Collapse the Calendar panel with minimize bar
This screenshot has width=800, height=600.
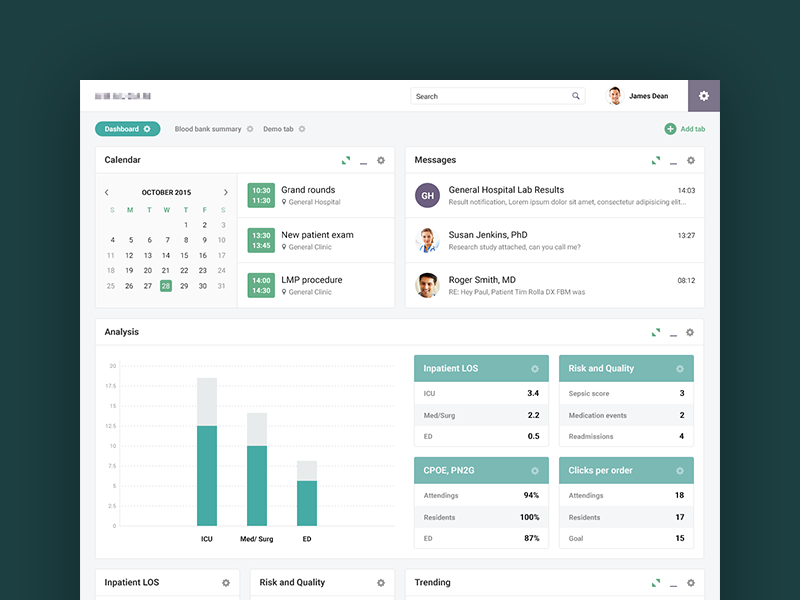pos(363,163)
